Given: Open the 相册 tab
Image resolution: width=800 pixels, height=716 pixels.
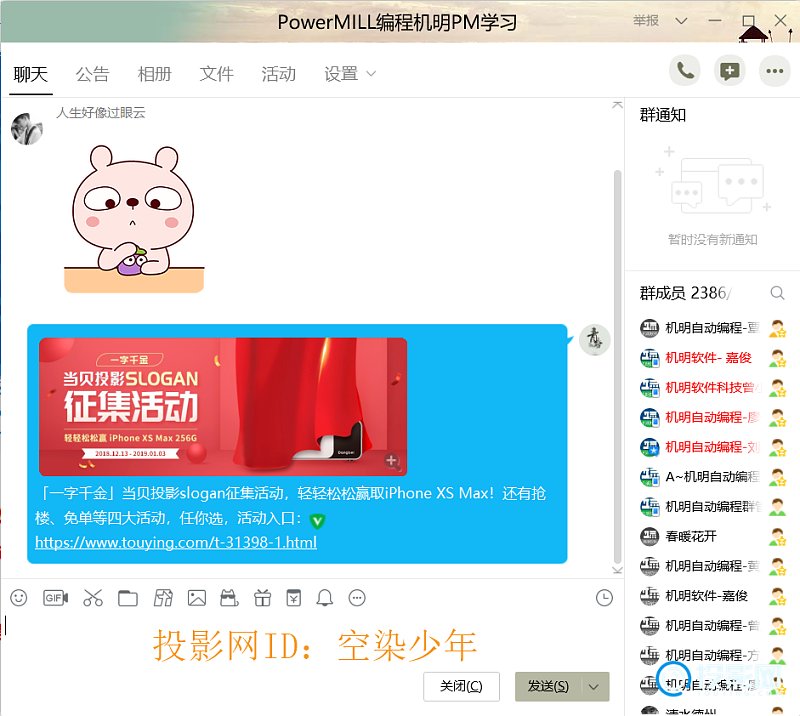Looking at the screenshot, I should 154,74.
